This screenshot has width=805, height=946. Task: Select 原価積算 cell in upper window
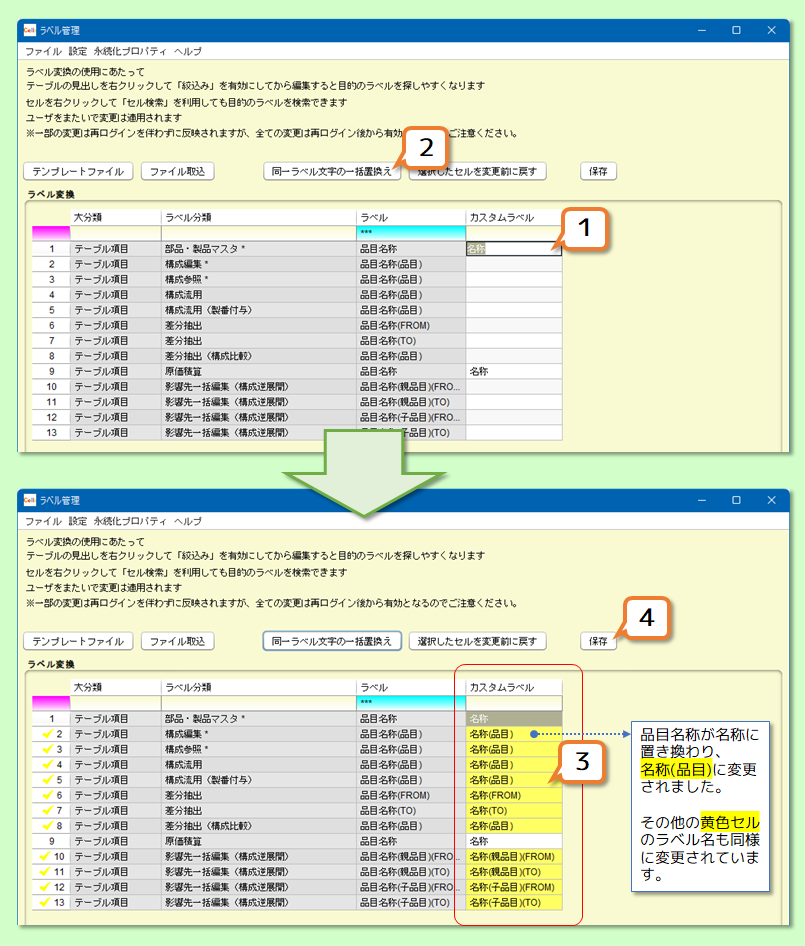pyautogui.click(x=258, y=372)
